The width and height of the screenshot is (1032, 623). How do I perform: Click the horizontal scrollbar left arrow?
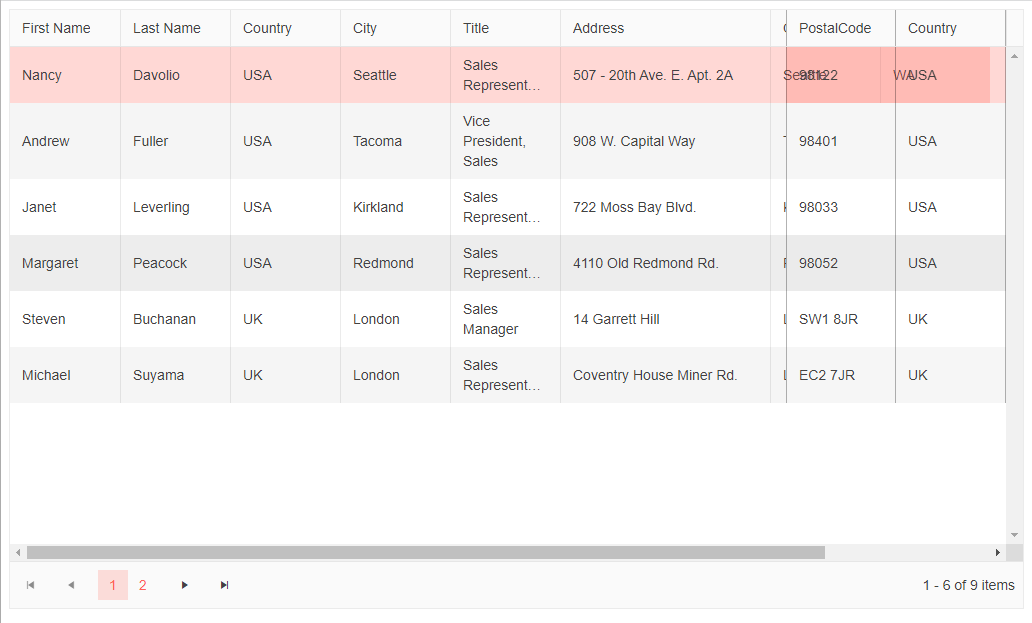[x=17, y=552]
